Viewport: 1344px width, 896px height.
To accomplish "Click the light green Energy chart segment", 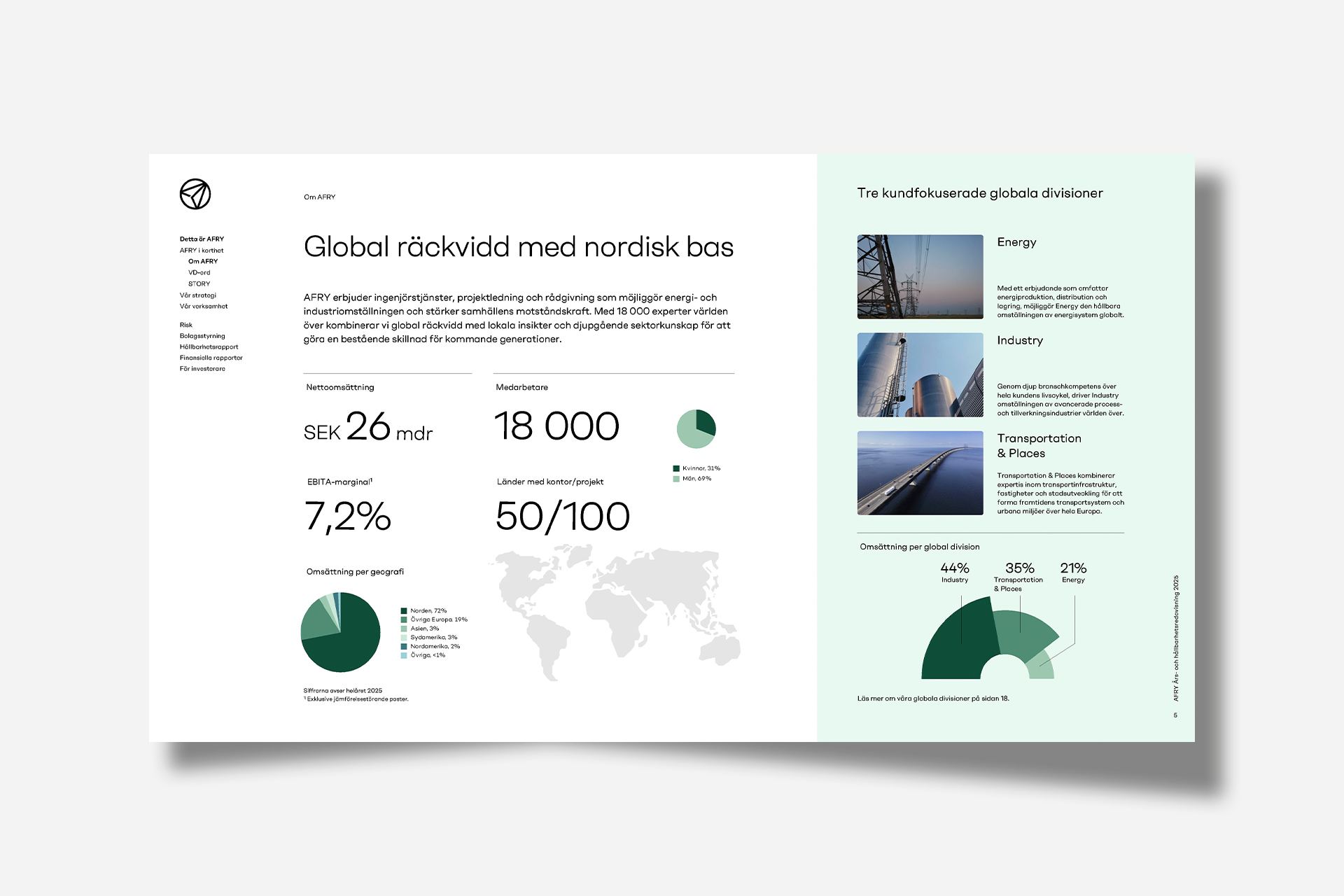I will 1042,666.
